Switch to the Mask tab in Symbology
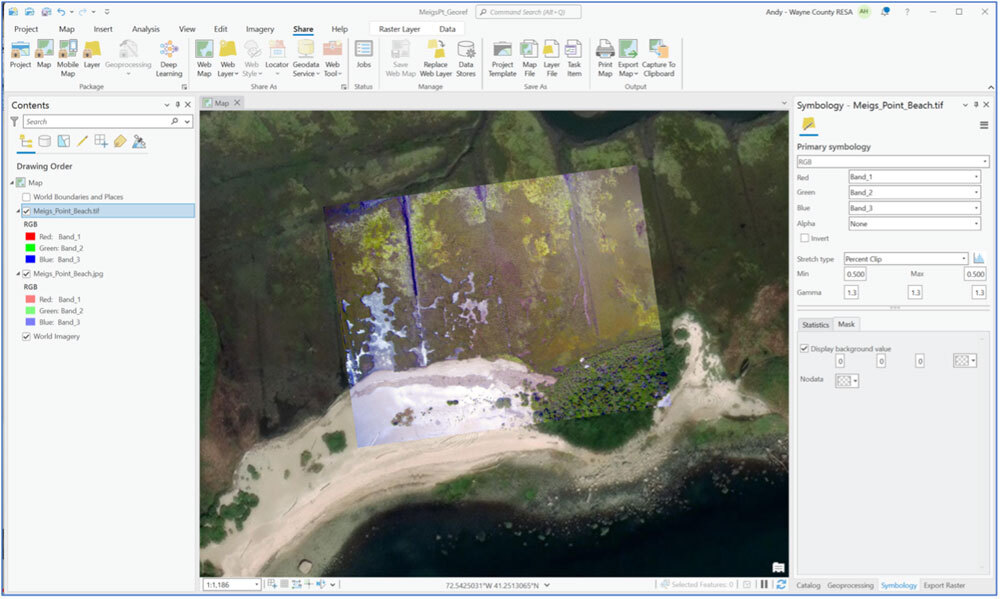The height and width of the screenshot is (599, 1000). tap(848, 323)
